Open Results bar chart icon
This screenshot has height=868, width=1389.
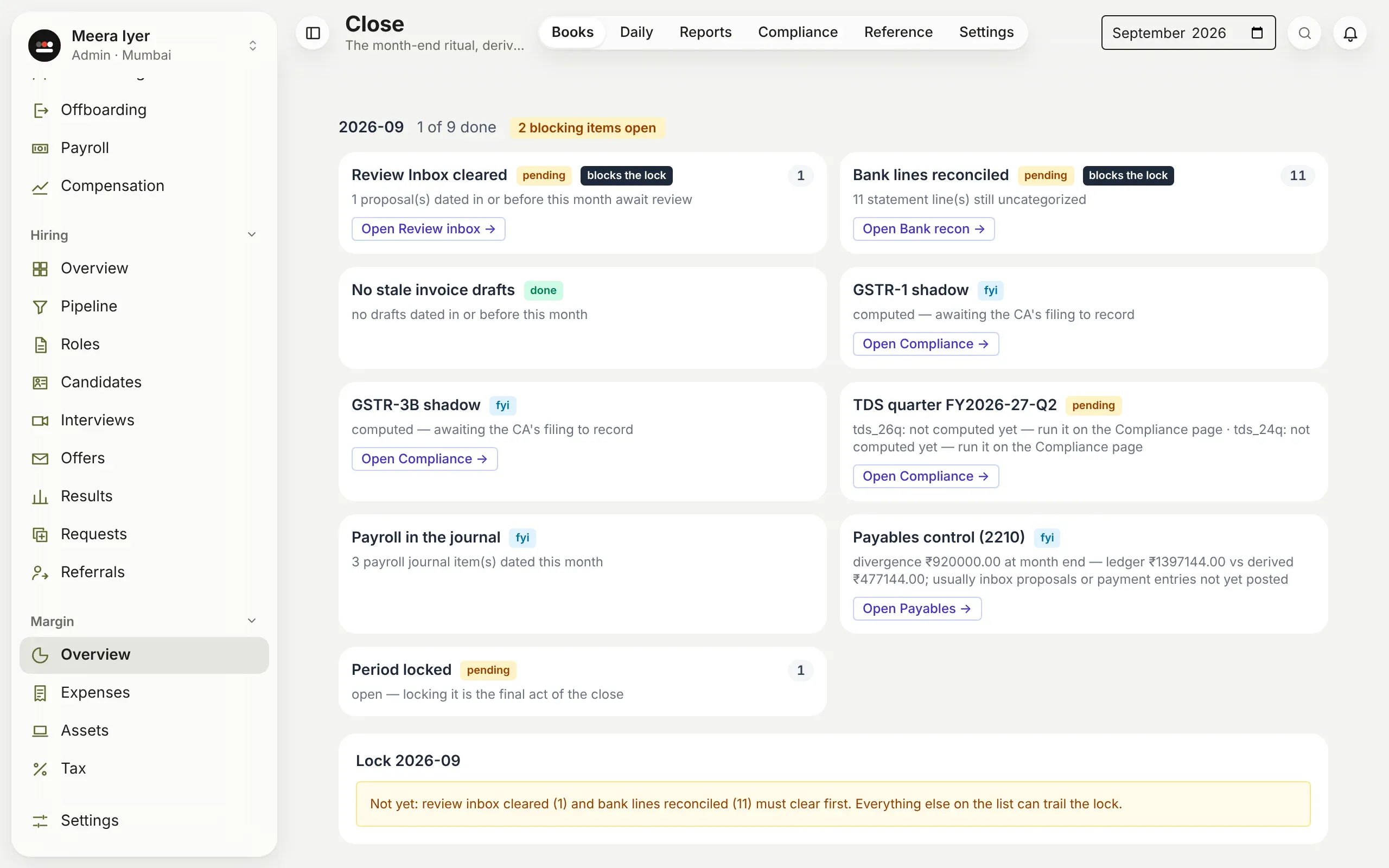[x=40, y=496]
